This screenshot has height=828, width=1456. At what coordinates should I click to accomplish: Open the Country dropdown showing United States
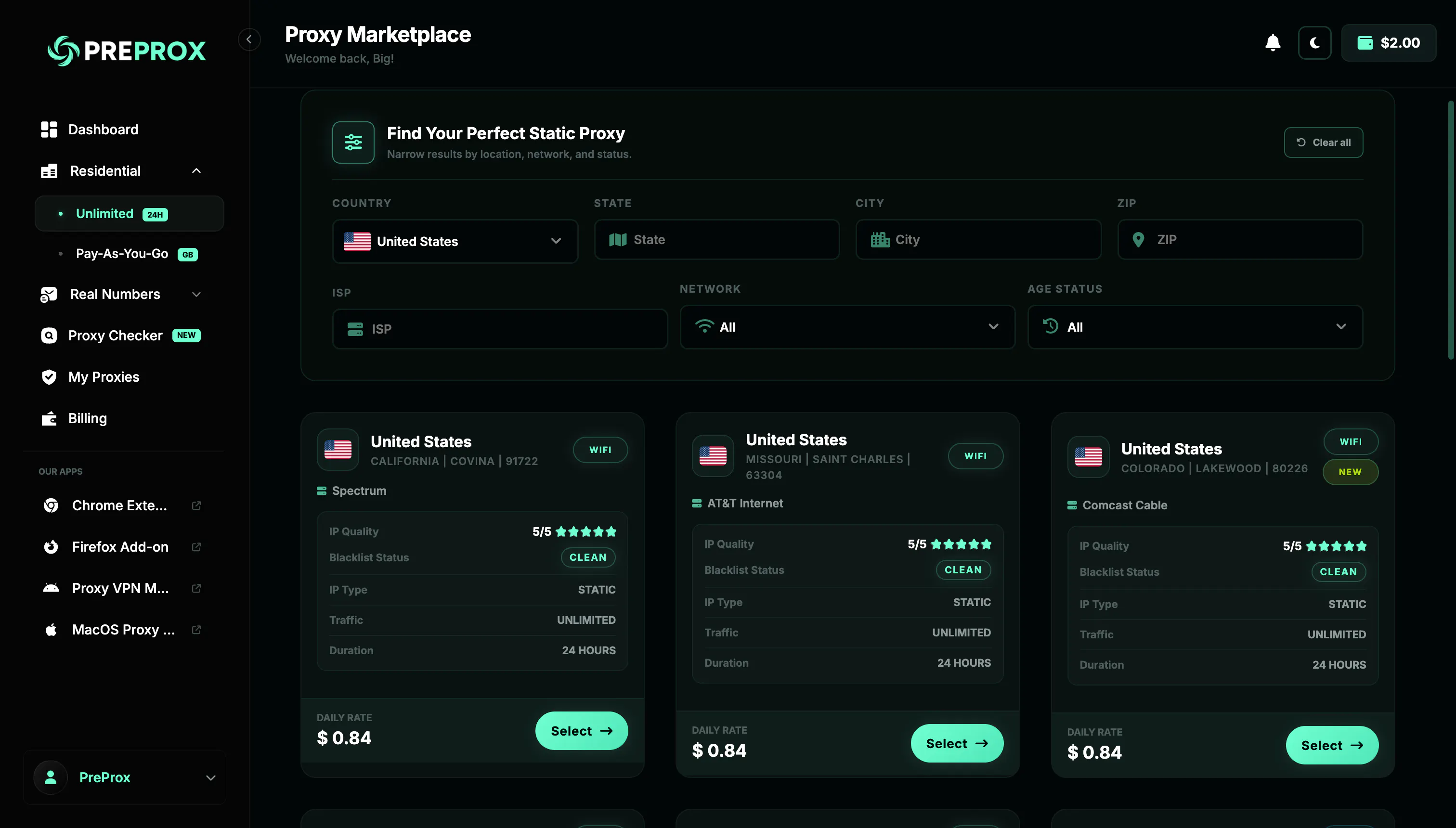click(x=455, y=241)
